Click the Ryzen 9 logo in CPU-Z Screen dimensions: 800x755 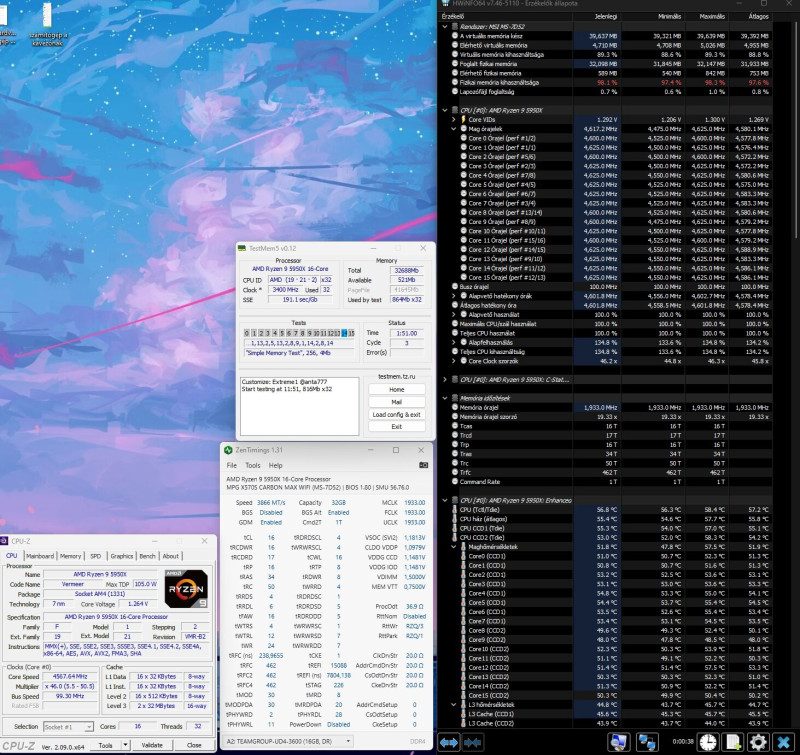click(186, 589)
